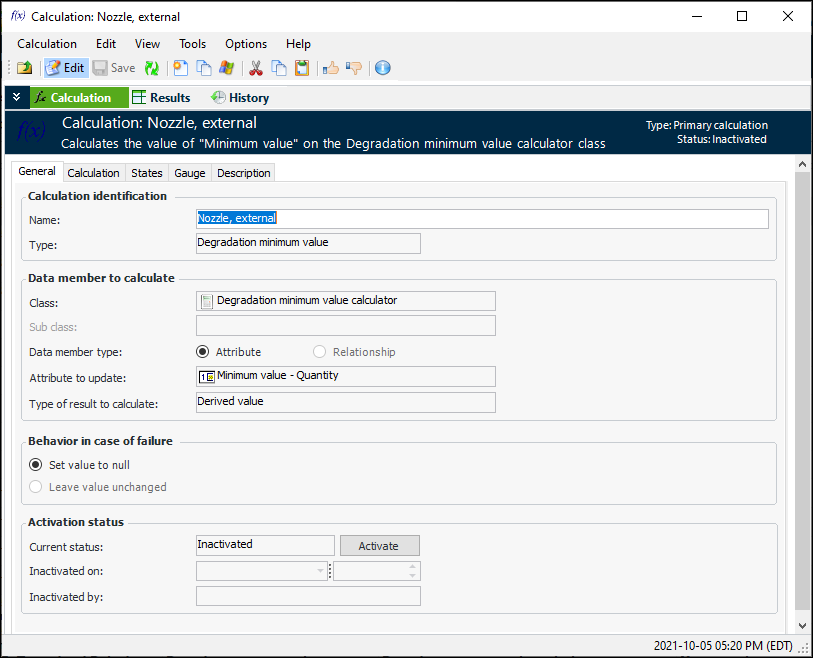Click the green refresh arrows icon
Image resolution: width=813 pixels, height=658 pixels.
click(x=152, y=68)
